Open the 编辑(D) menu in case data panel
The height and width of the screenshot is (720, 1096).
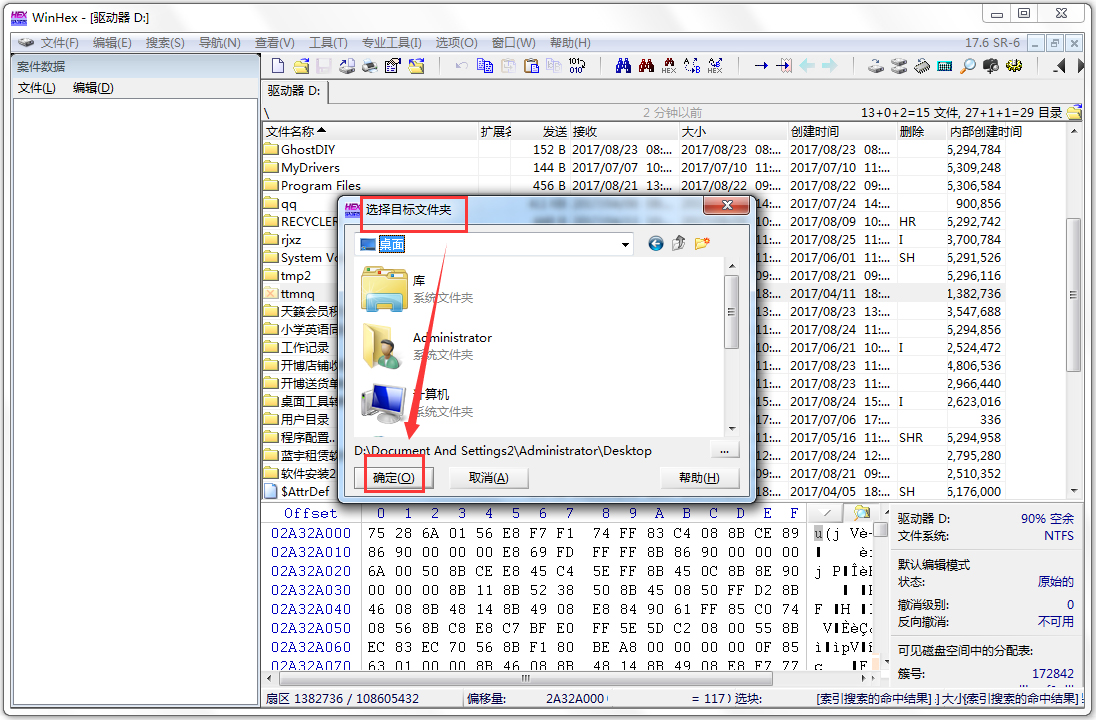click(93, 87)
